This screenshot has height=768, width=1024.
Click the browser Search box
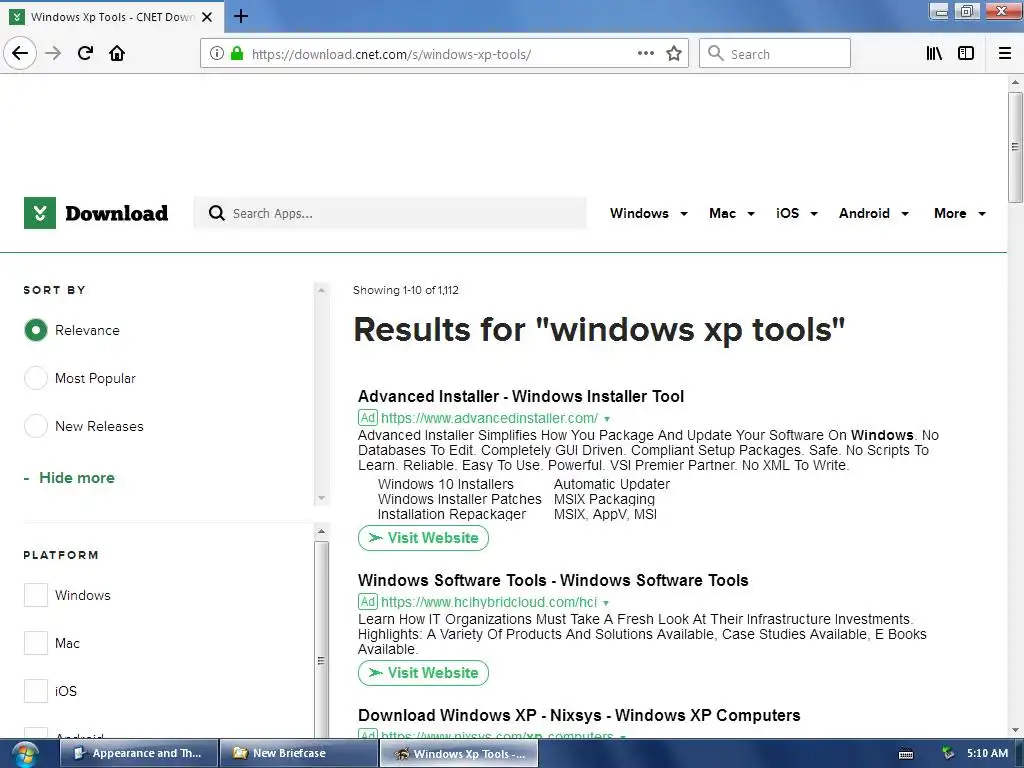point(775,54)
